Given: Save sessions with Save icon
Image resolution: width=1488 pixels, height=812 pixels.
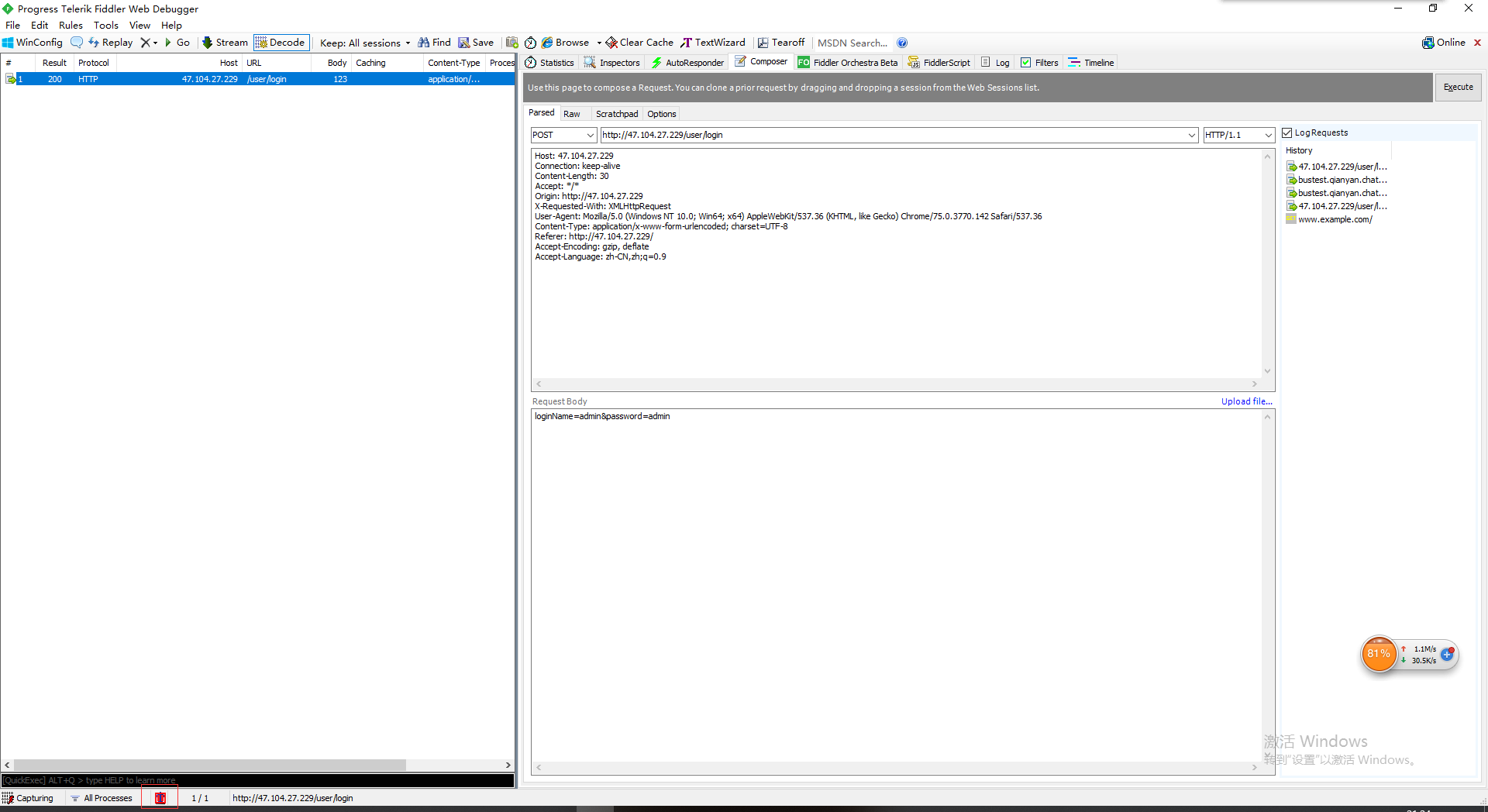Looking at the screenshot, I should [x=476, y=43].
